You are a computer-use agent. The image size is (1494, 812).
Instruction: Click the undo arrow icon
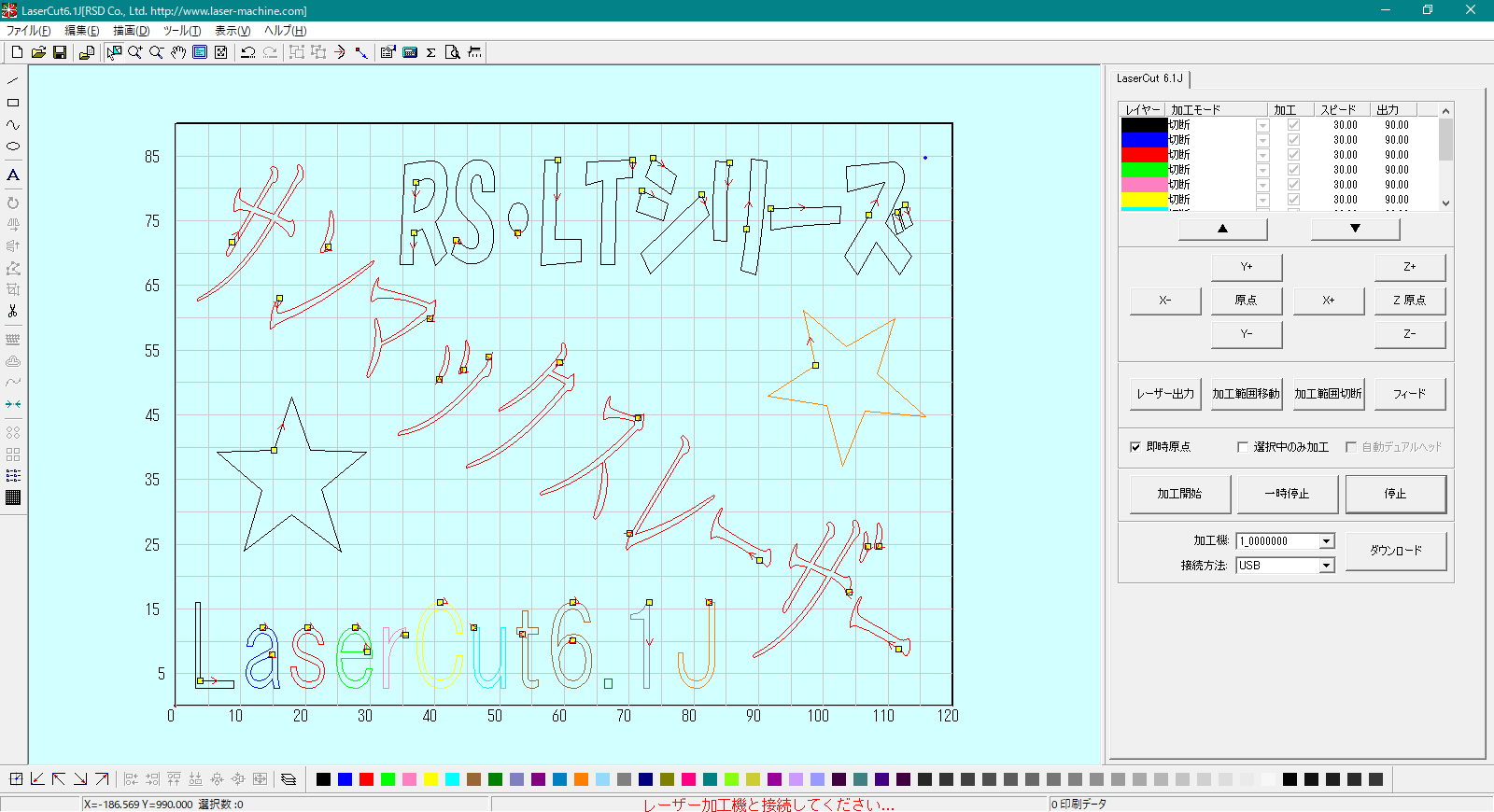[x=248, y=52]
